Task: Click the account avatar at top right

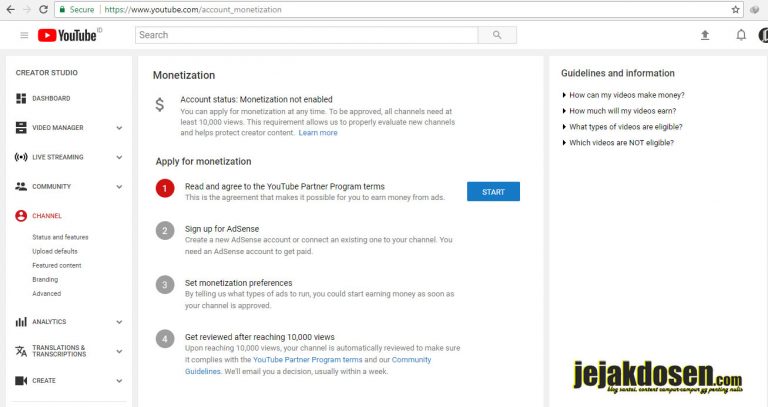Action: click(763, 35)
